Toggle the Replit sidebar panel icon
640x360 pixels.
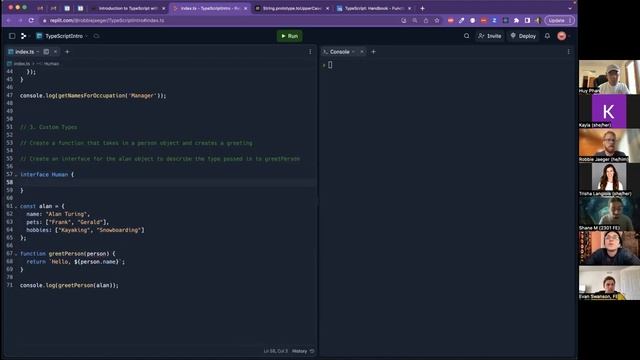click(12, 36)
